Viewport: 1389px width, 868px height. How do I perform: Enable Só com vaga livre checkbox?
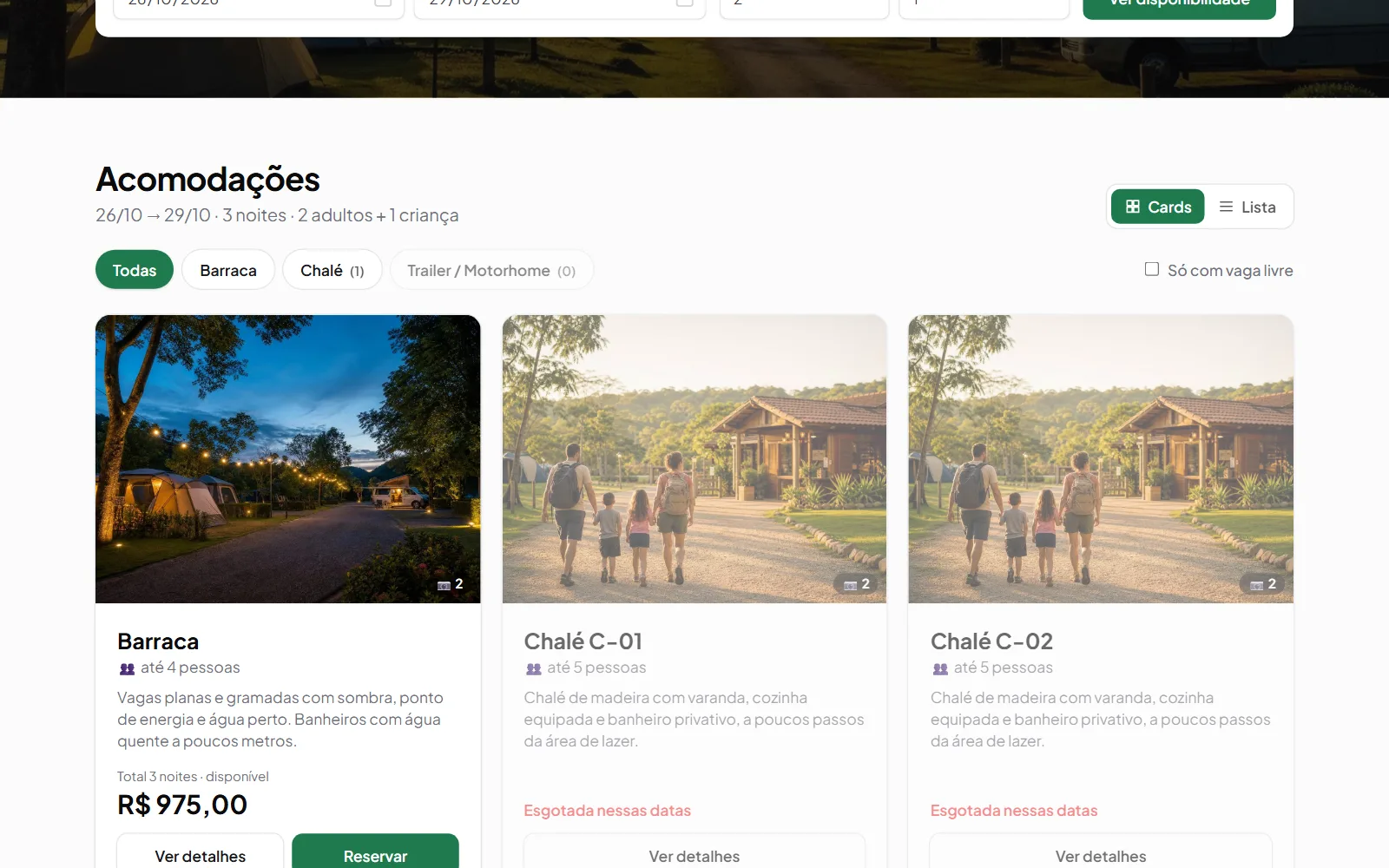[x=1152, y=269]
